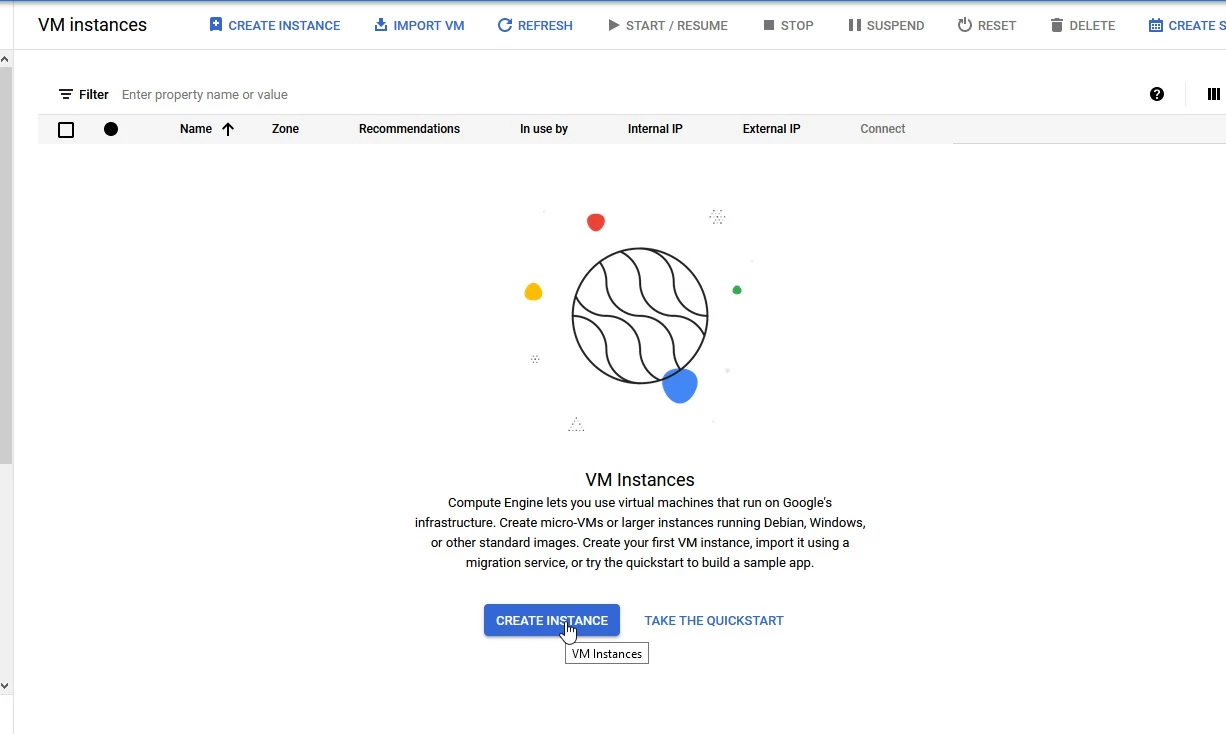
Task: Tick the select-all checkbox in table header
Action: (66, 129)
